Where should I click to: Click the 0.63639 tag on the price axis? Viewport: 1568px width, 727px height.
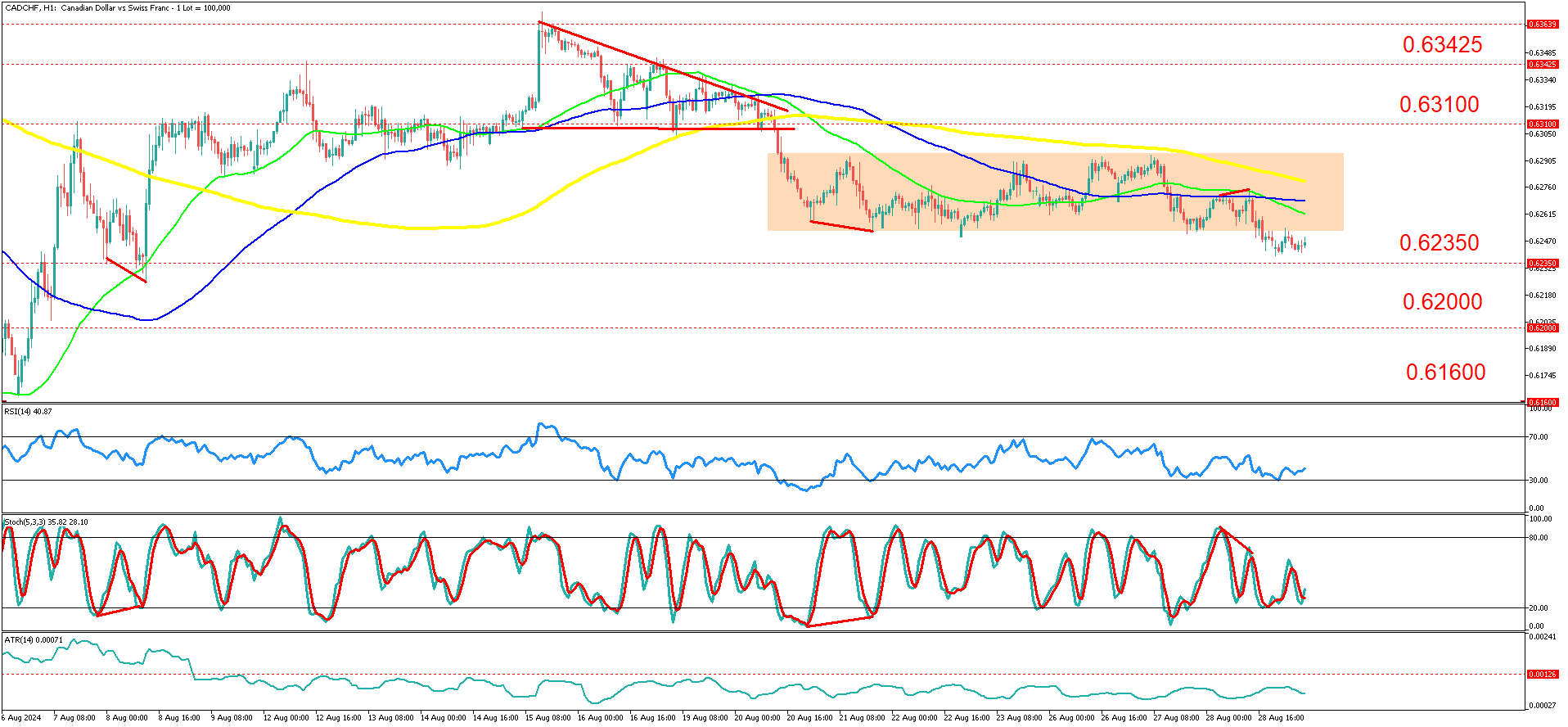point(1542,25)
